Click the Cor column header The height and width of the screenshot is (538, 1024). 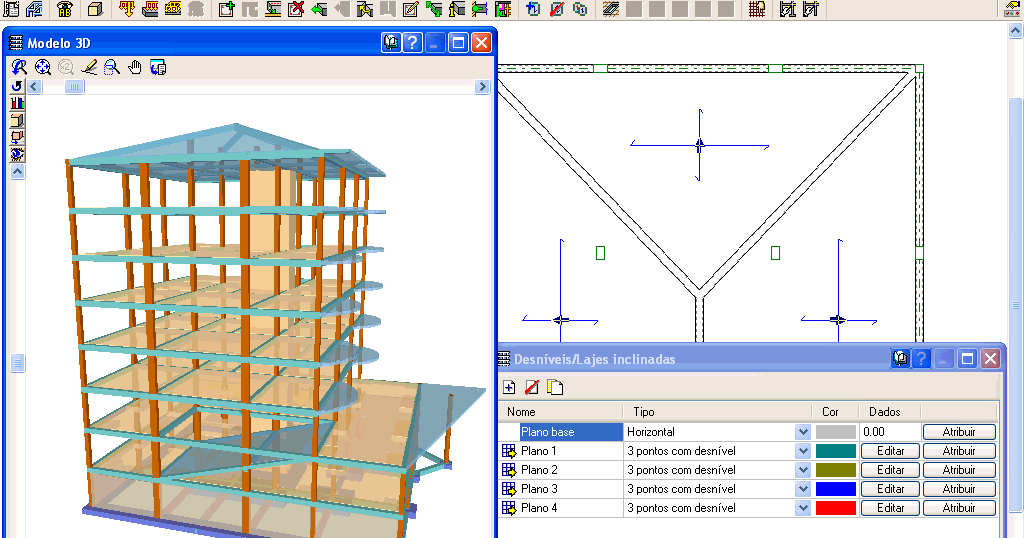835,412
